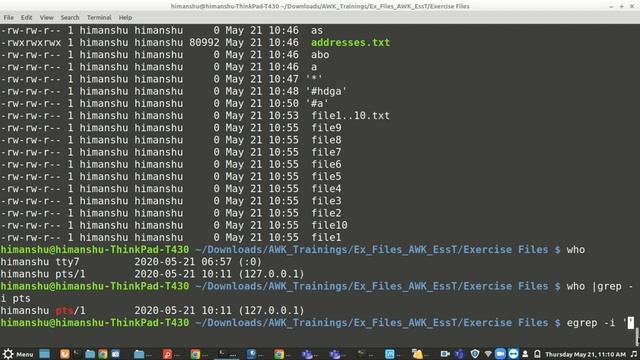Click the terminal cursor after egrep -i

pyautogui.click(x=631, y=323)
